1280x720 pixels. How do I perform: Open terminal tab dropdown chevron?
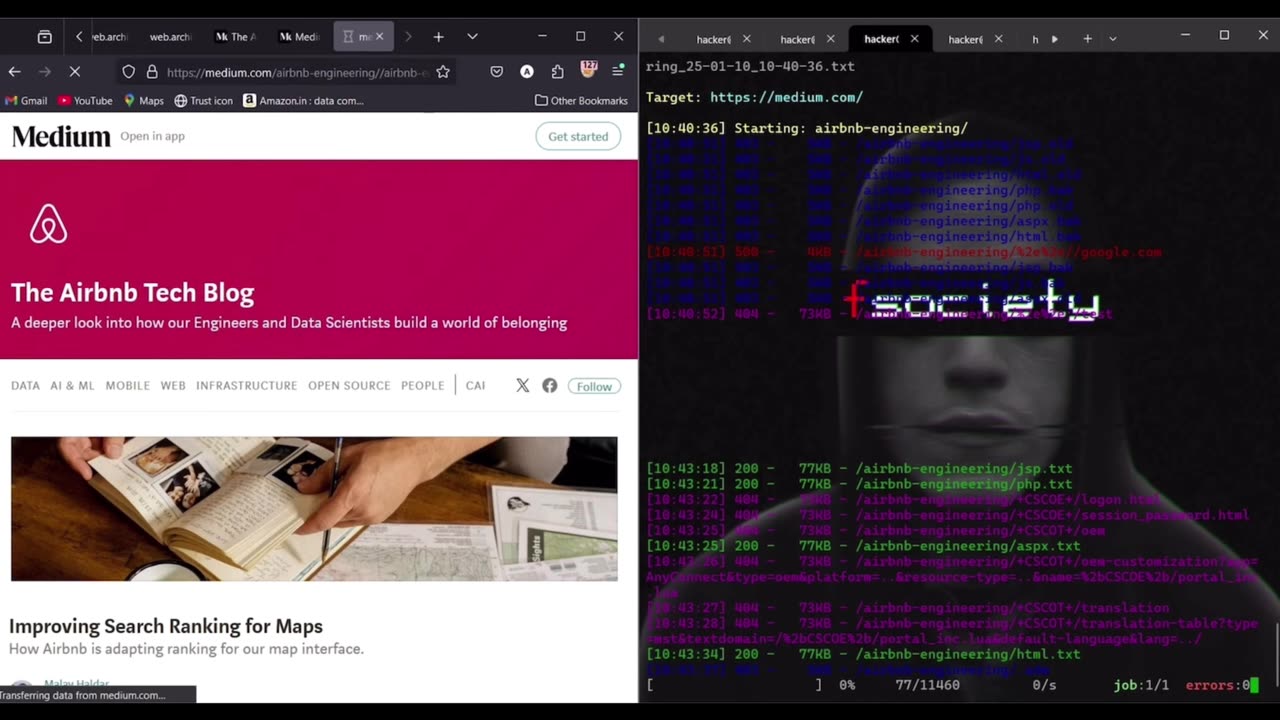[1113, 39]
